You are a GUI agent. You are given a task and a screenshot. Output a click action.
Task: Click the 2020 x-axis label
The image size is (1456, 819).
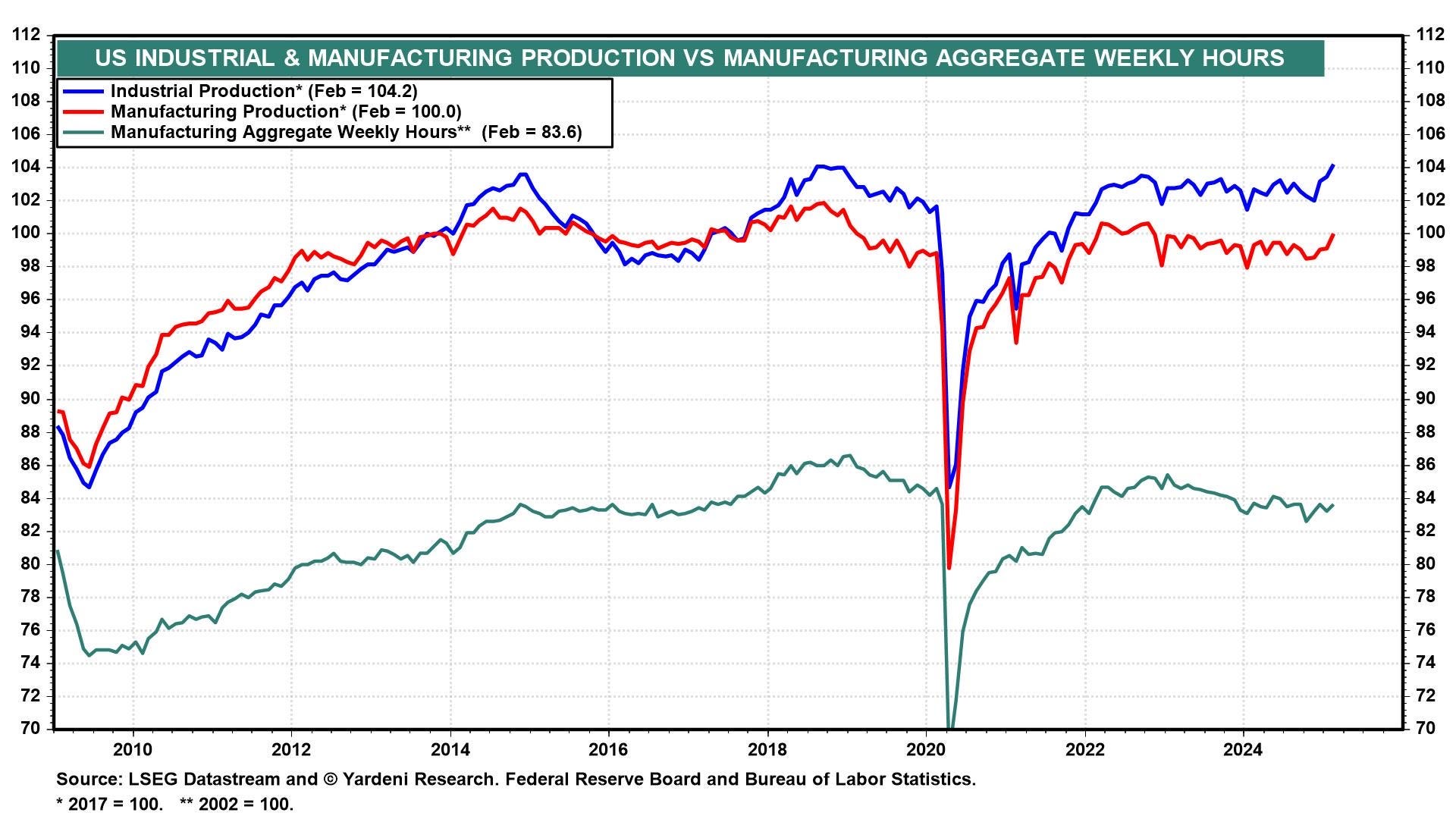tap(926, 750)
